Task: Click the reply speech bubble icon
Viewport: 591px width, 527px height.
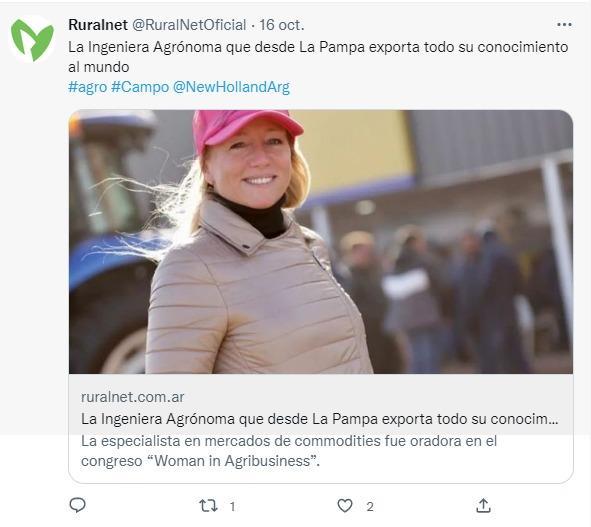Action: 78,506
